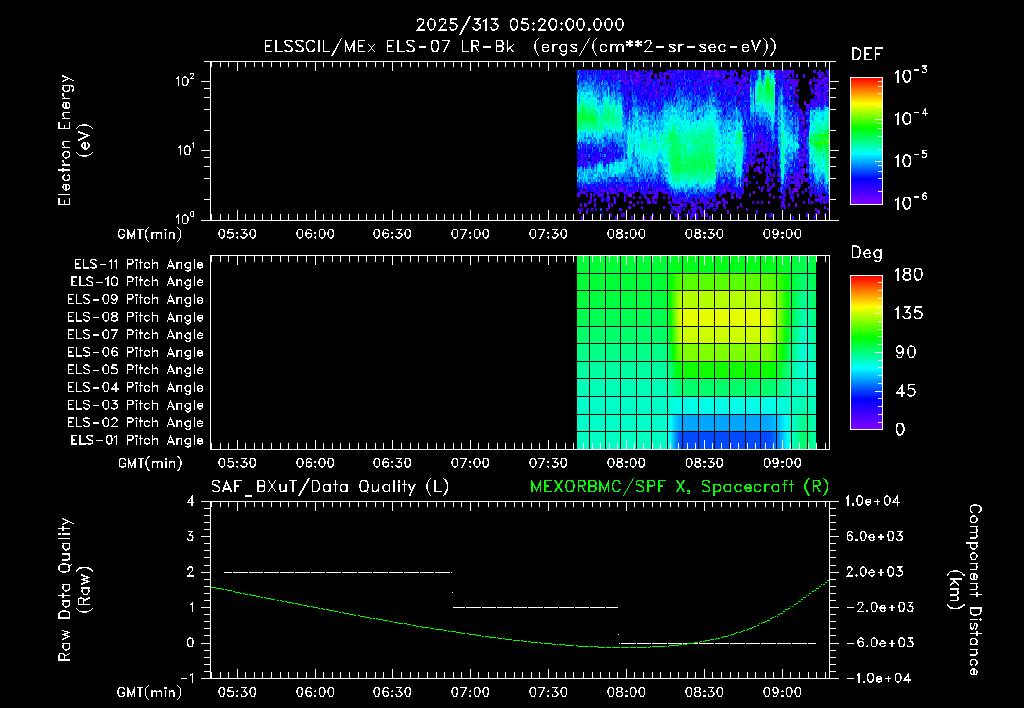Image resolution: width=1024 pixels, height=708 pixels.
Task: Click 09:00 under the data quality panel
Action: click(x=782, y=692)
